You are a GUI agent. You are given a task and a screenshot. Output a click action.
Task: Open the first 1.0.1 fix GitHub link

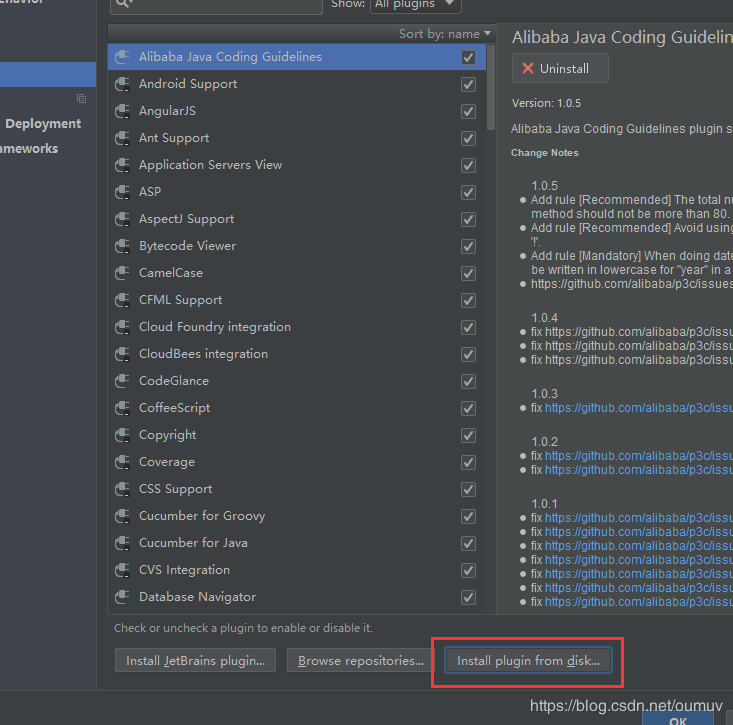(x=639, y=518)
